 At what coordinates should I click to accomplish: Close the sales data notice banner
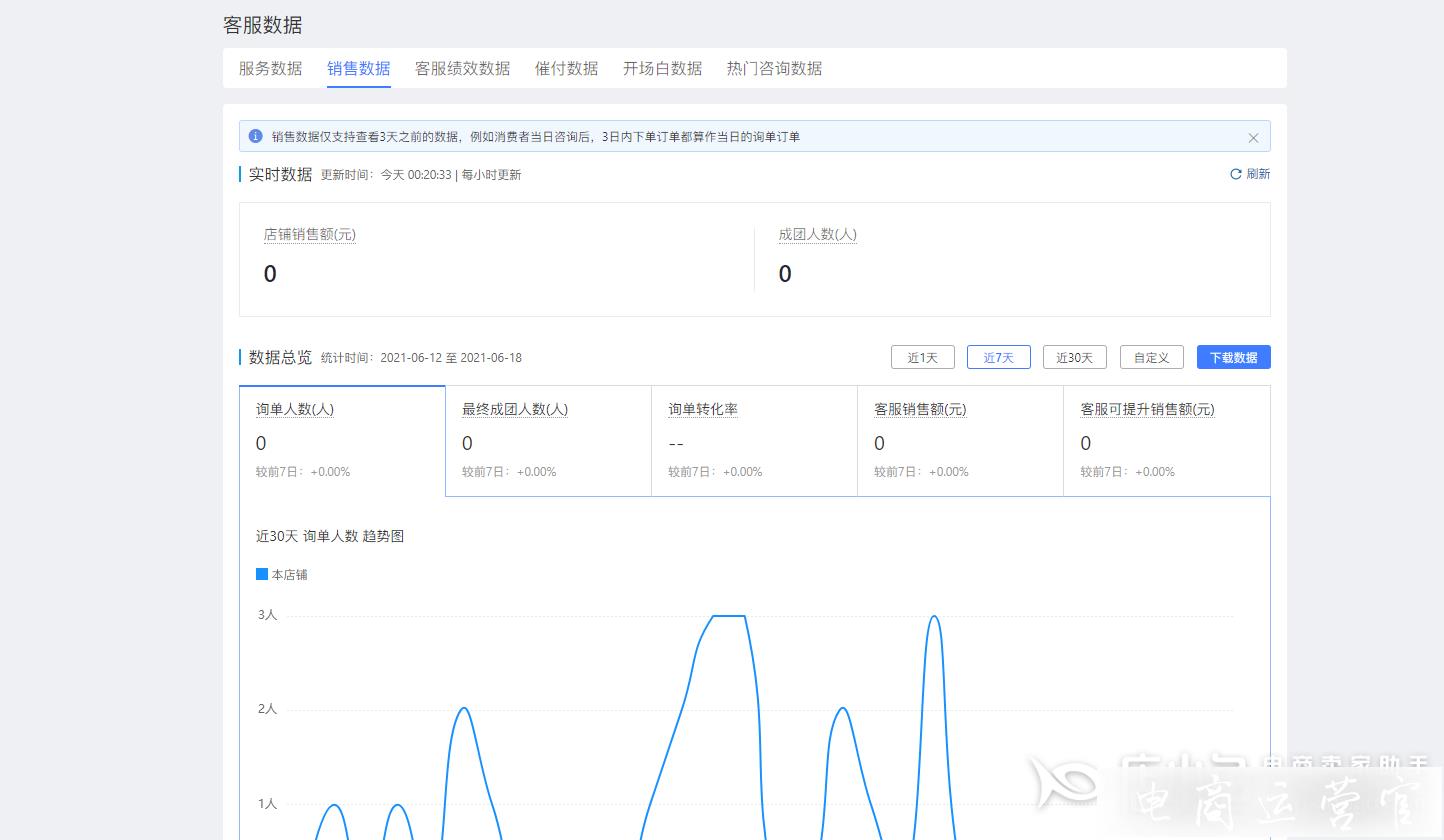point(1253,138)
